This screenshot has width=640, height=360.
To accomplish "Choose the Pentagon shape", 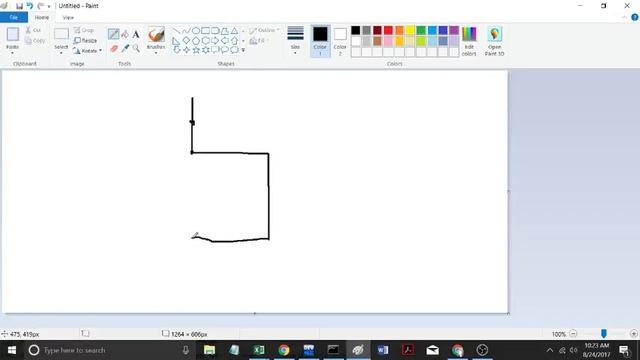I will (x=196, y=40).
